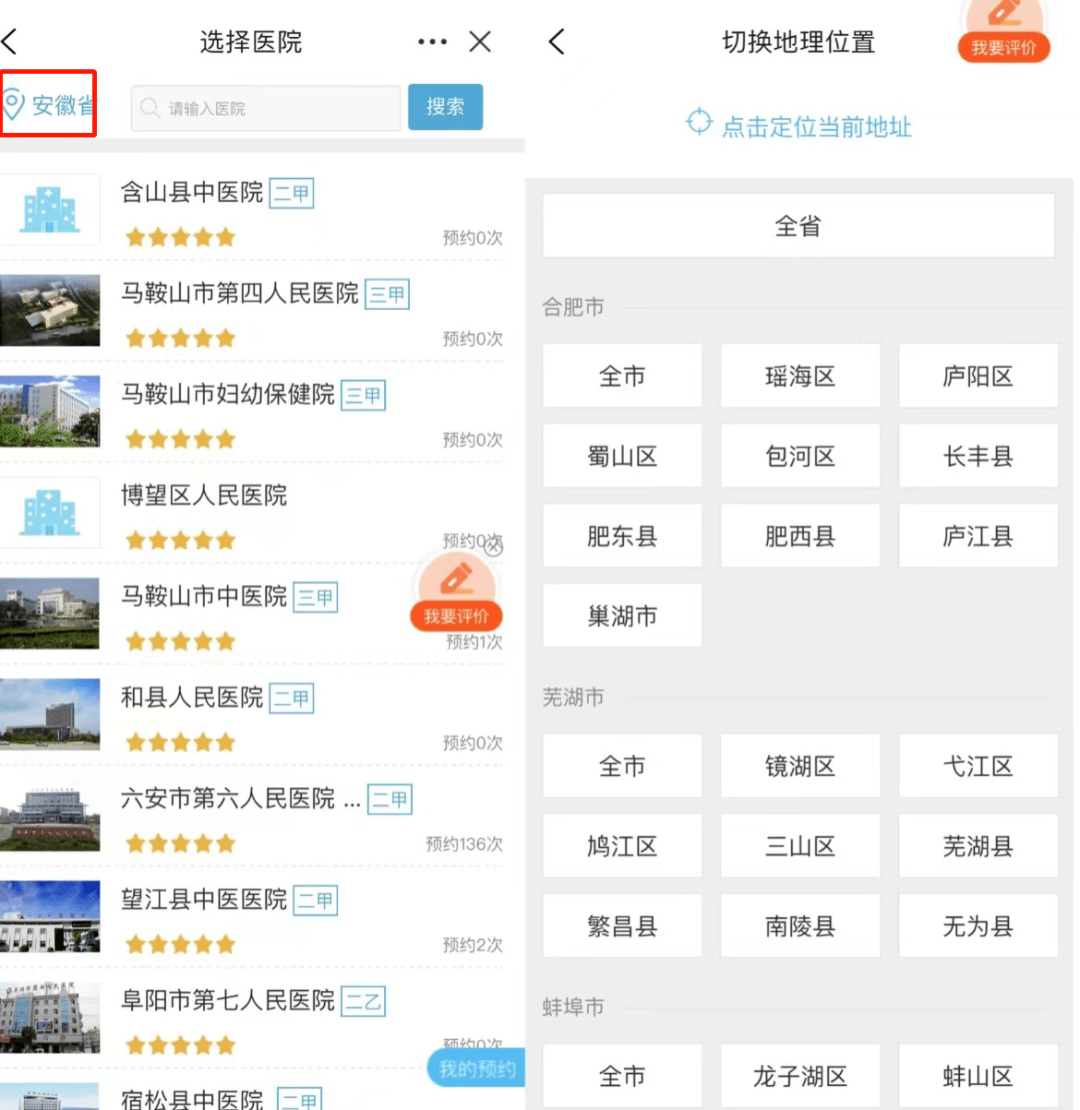Viewport: 1080px width, 1110px height.
Task: Select 全省 to show the whole province
Action: 798,226
